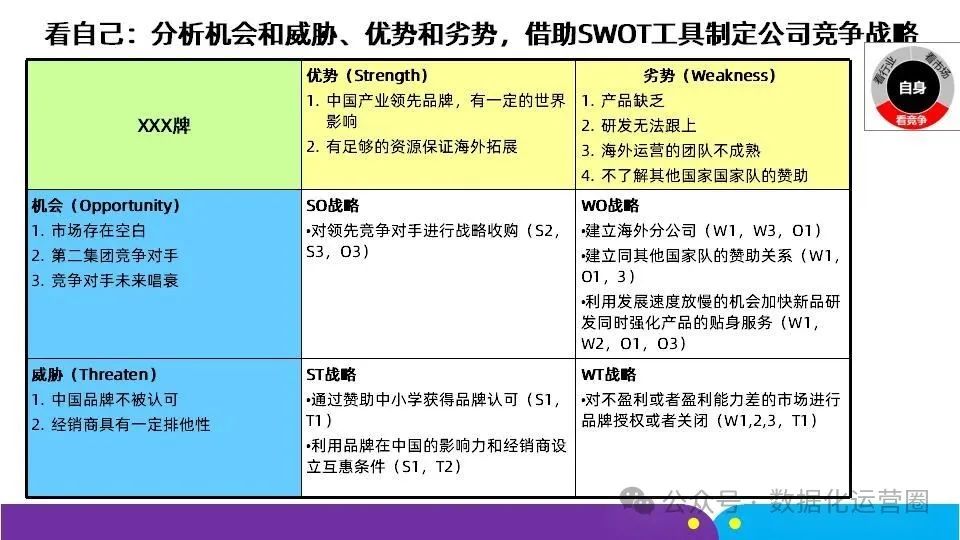Viewport: 960px width, 540px height.
Task: Click weakness item 海外运营的团队不成熟
Action: pyautogui.click(x=670, y=151)
